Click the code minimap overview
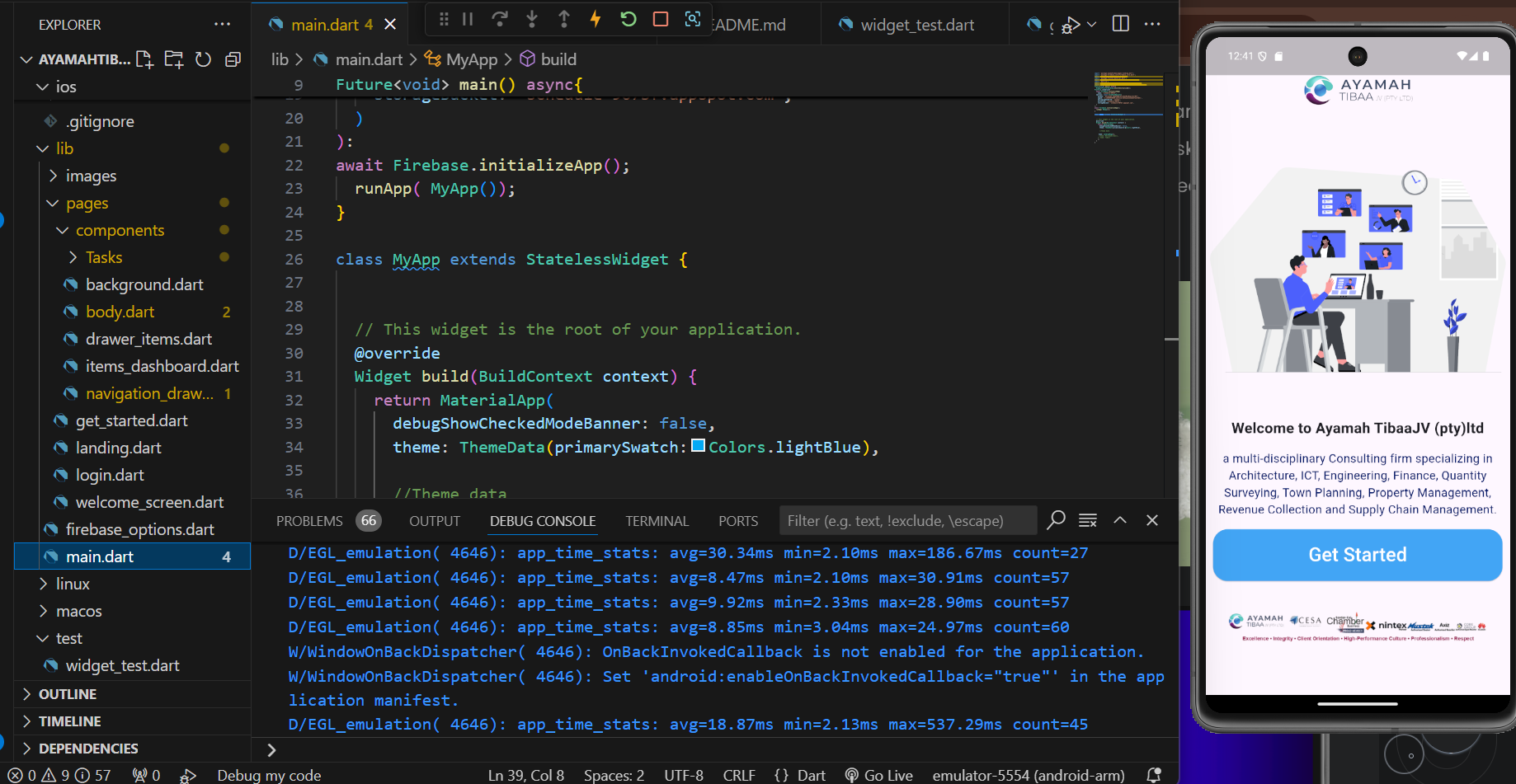 [1128, 107]
